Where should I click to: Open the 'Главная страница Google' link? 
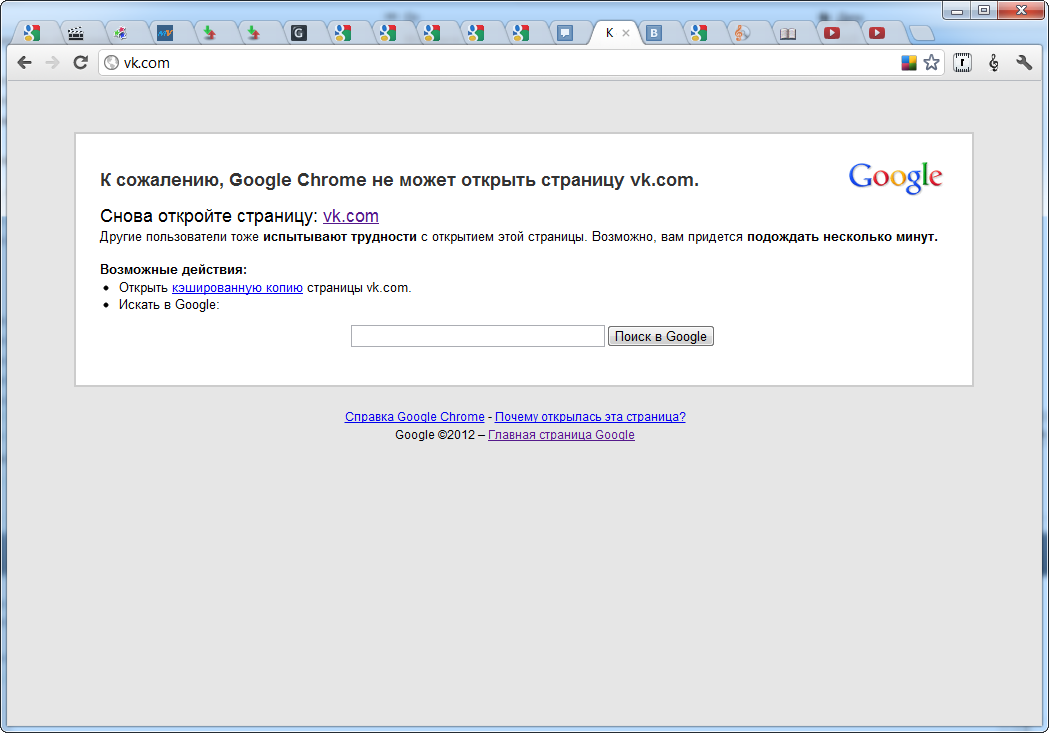[561, 435]
